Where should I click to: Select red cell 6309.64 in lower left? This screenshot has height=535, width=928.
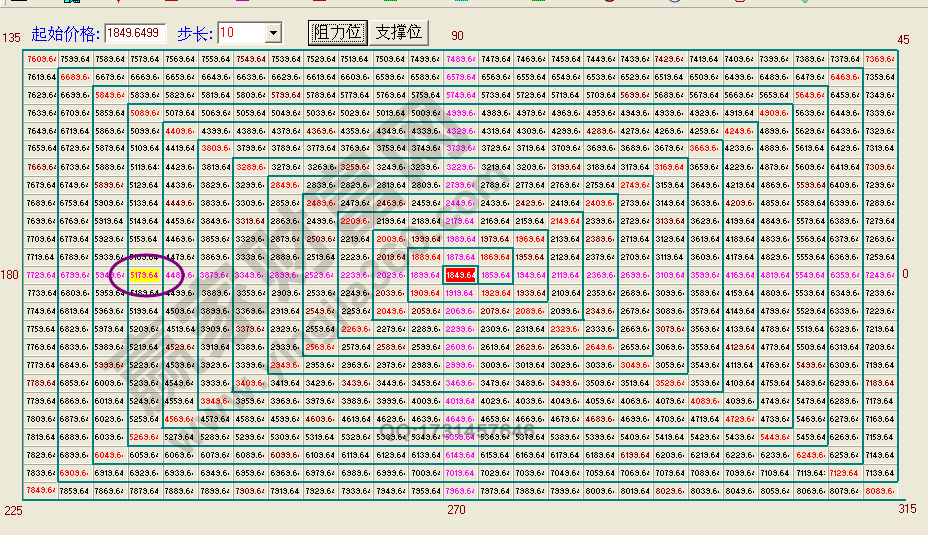tap(76, 472)
